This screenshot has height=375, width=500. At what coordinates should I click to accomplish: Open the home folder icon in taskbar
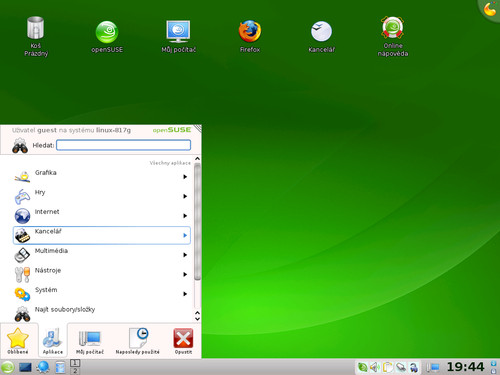click(60, 367)
